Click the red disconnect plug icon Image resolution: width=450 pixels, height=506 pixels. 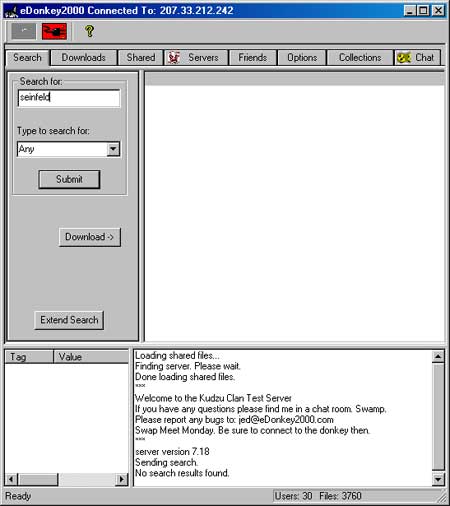point(54,31)
